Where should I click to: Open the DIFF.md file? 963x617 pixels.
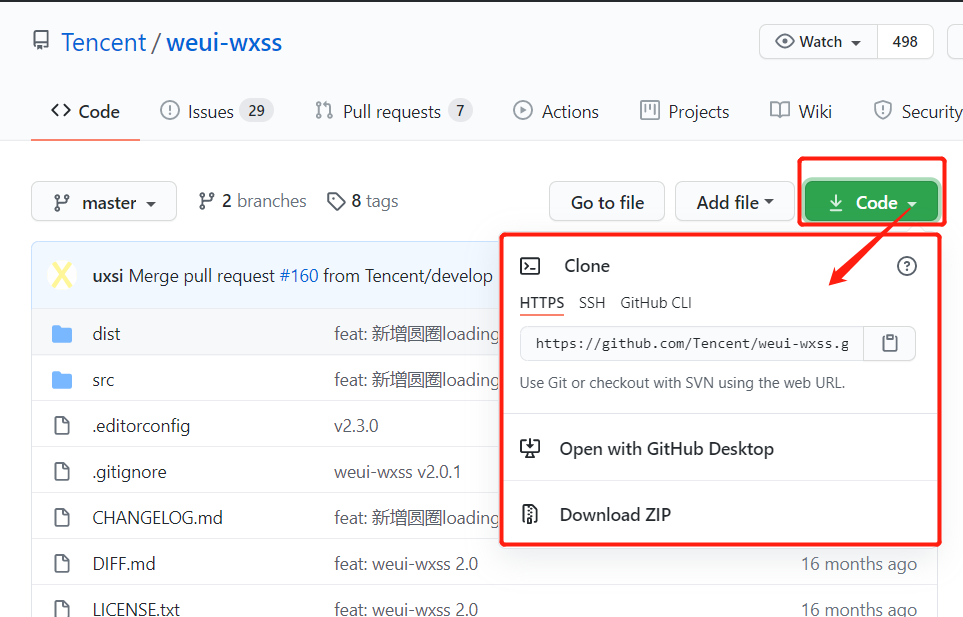[x=124, y=564]
